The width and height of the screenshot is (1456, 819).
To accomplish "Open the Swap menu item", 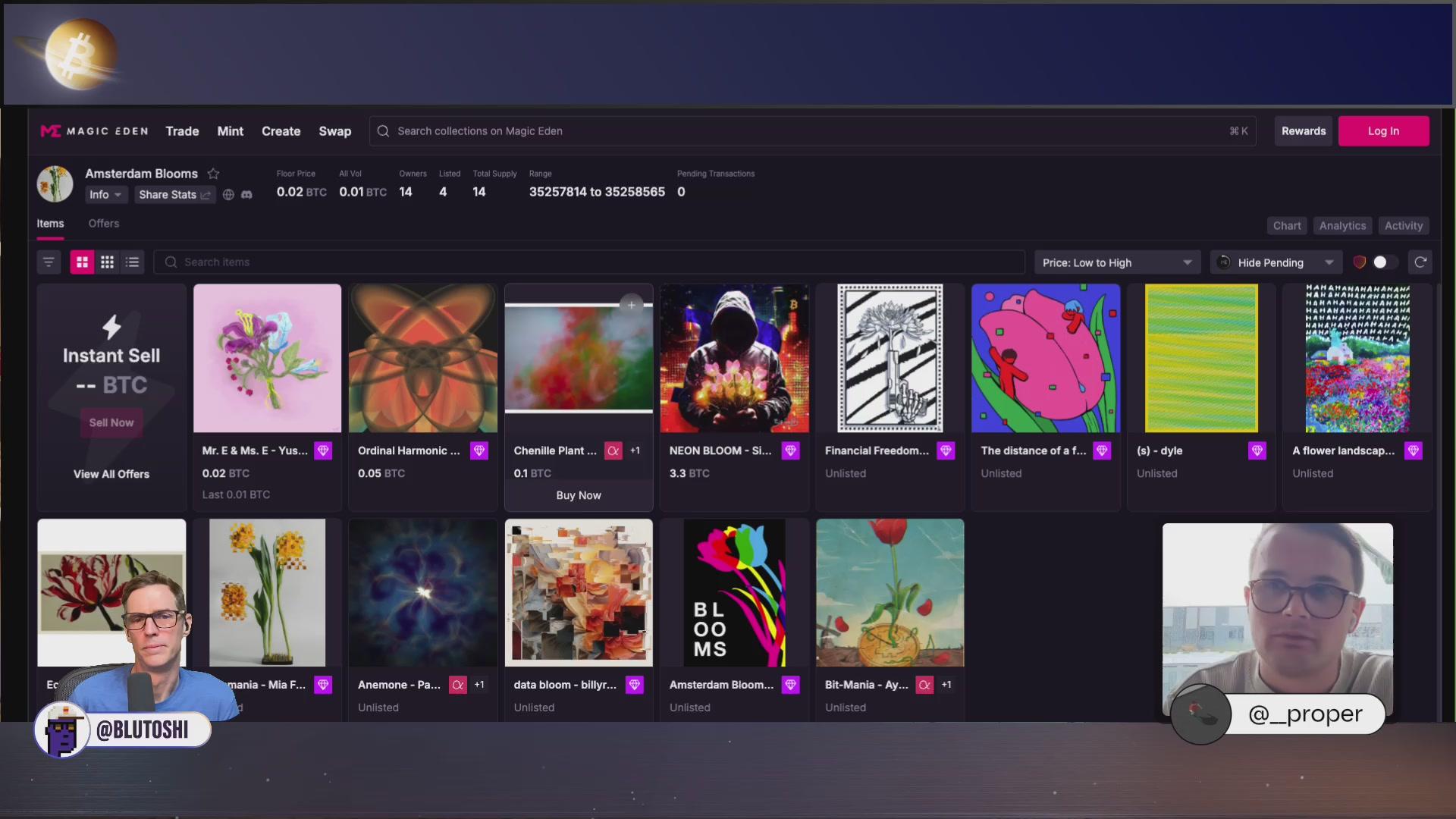I will pos(334,131).
